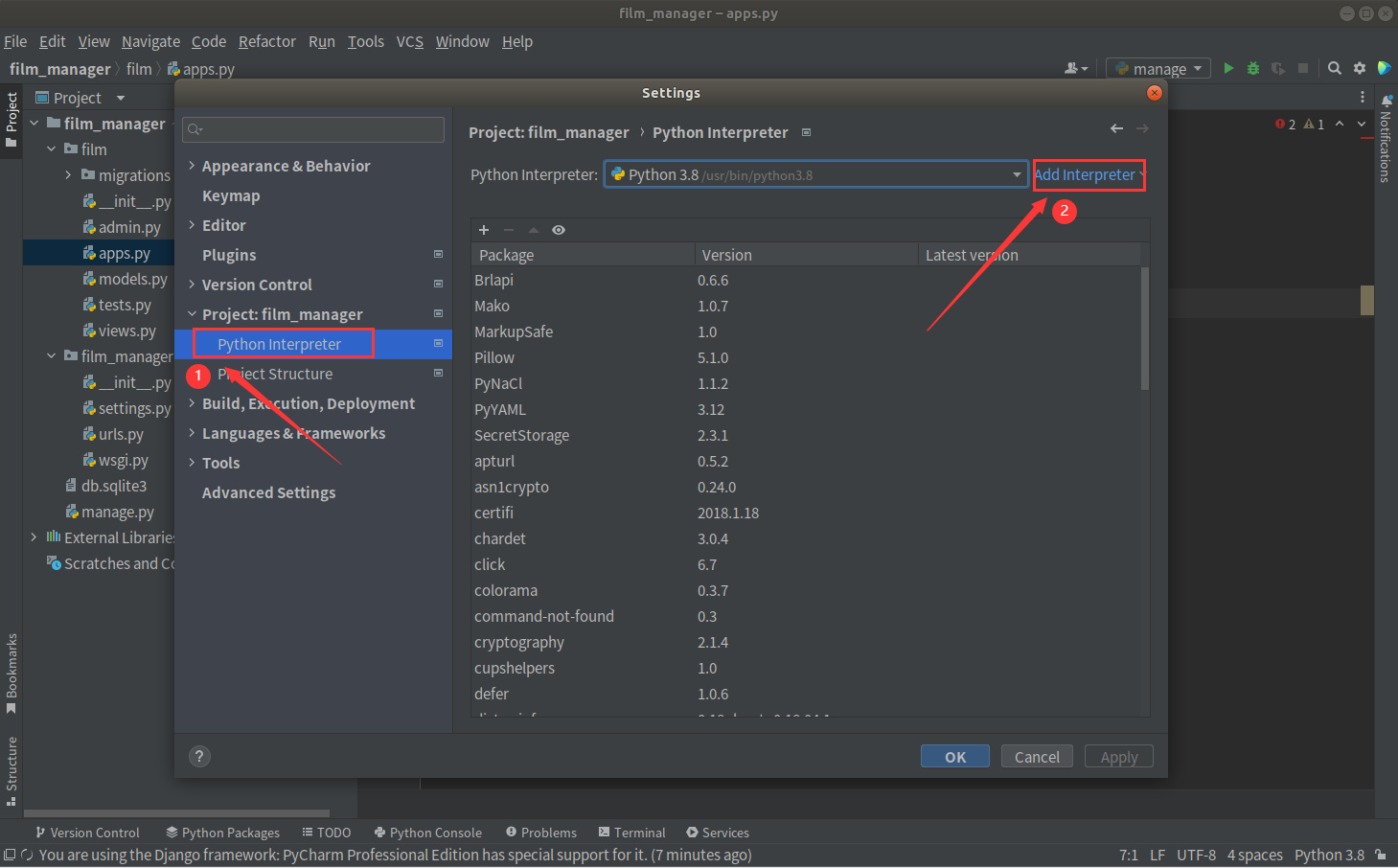The width and height of the screenshot is (1398, 868).
Task: Click the UTF-8 encoding status entry
Action: 1196,855
